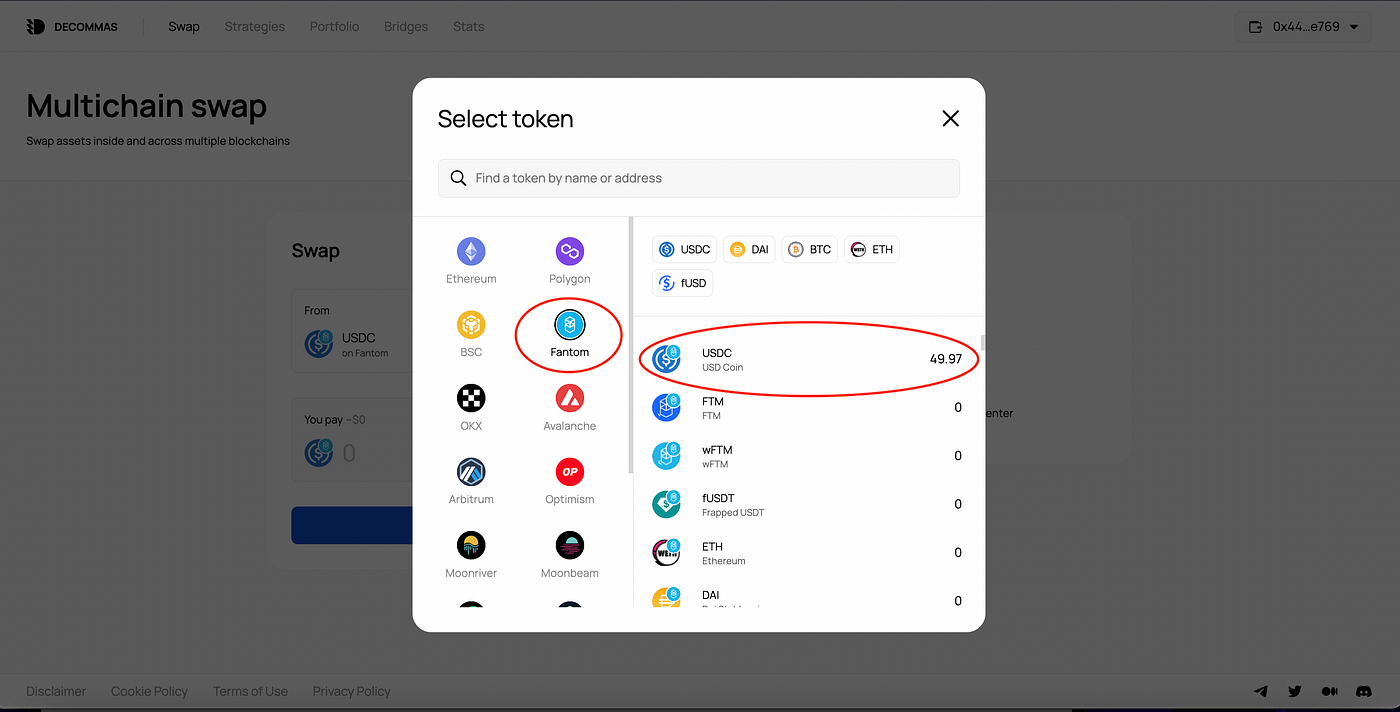
Task: Choose the FTM token row
Action: coord(808,408)
